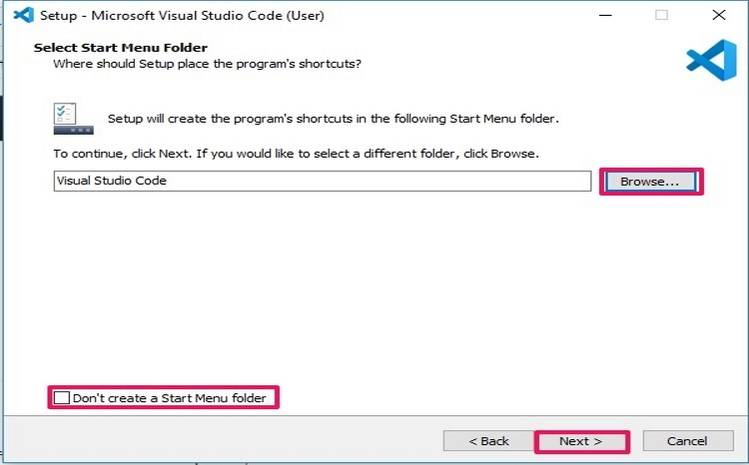749x465 pixels.
Task: Click the "Don't create a Start Menu folder" label
Action: point(169,398)
